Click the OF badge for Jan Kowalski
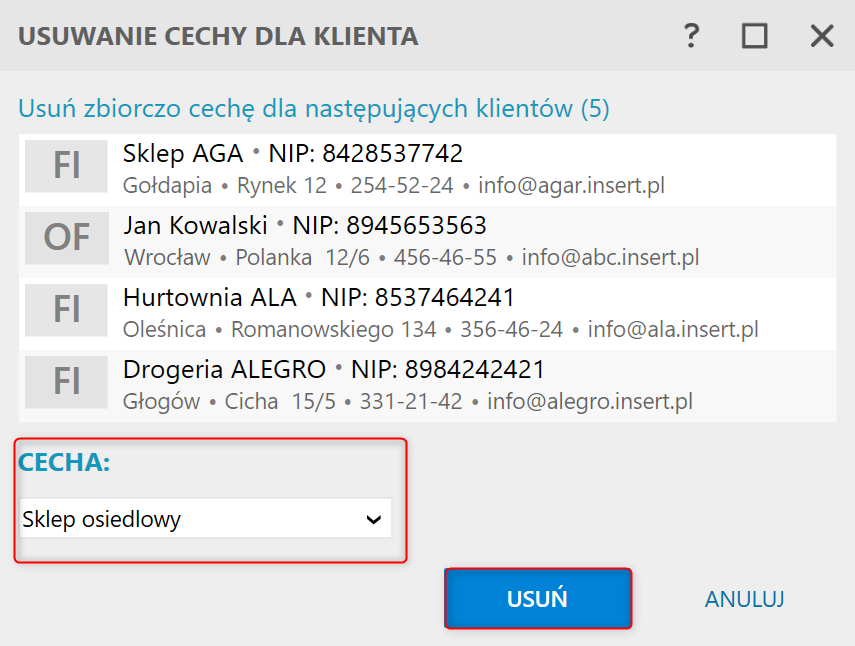This screenshot has width=855, height=646. [x=66, y=238]
